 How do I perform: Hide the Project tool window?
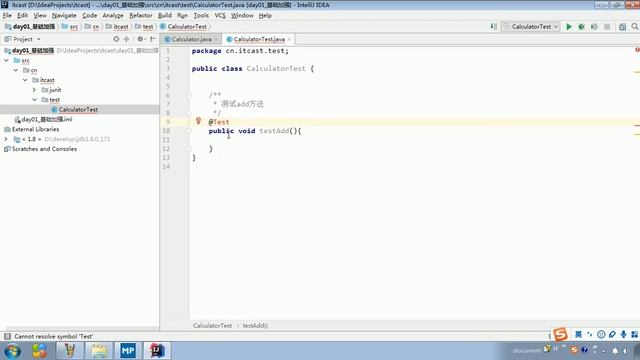click(x=153, y=39)
